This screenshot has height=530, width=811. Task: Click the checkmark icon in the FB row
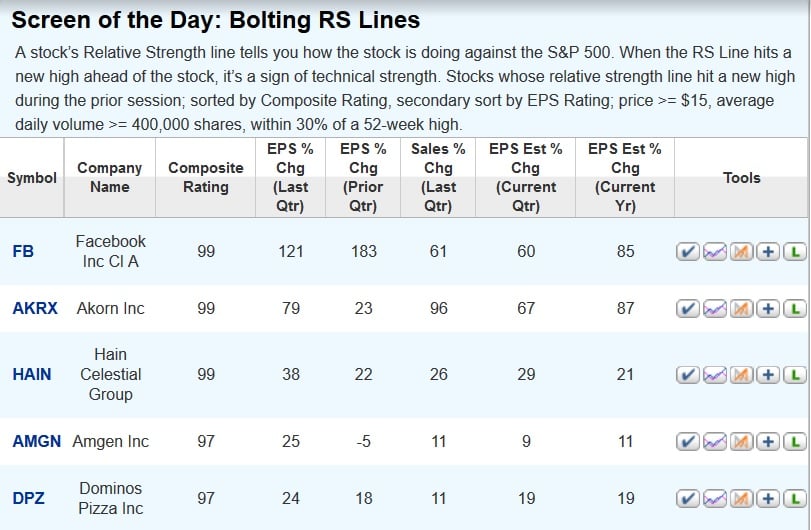(688, 252)
